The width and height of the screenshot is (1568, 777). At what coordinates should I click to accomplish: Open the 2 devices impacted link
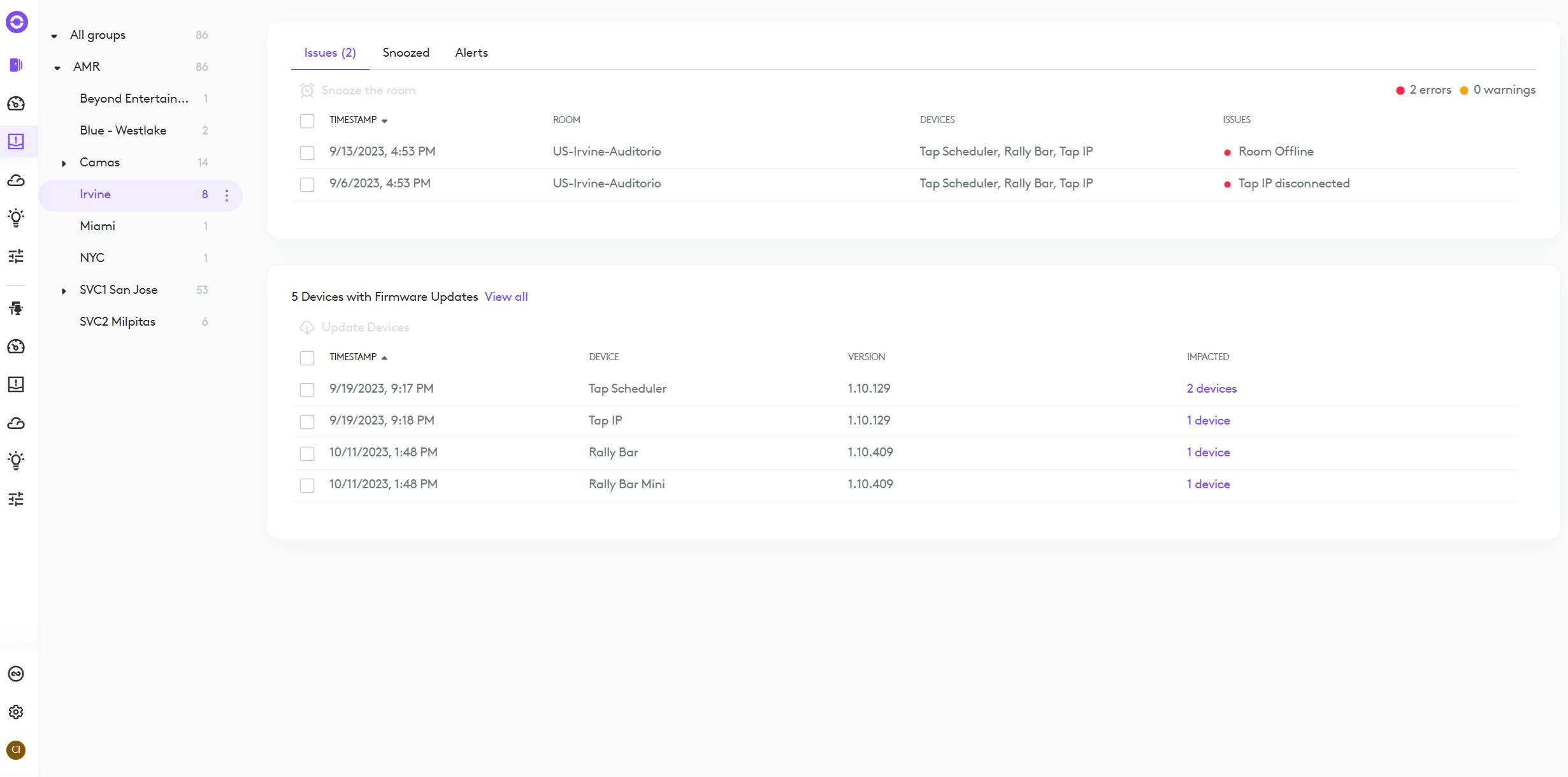click(1211, 389)
